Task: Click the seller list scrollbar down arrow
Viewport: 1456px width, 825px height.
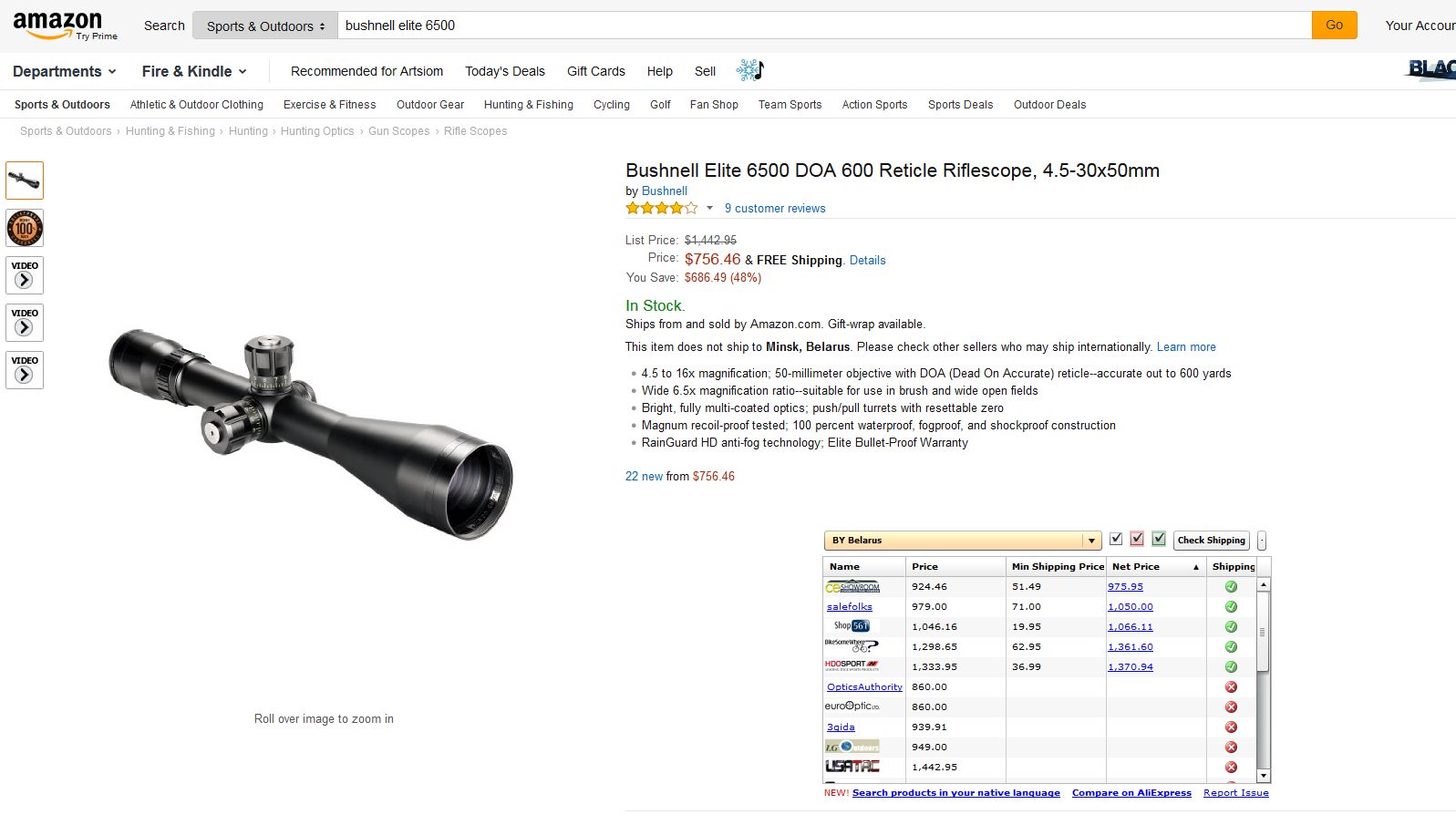Action: 1264,776
